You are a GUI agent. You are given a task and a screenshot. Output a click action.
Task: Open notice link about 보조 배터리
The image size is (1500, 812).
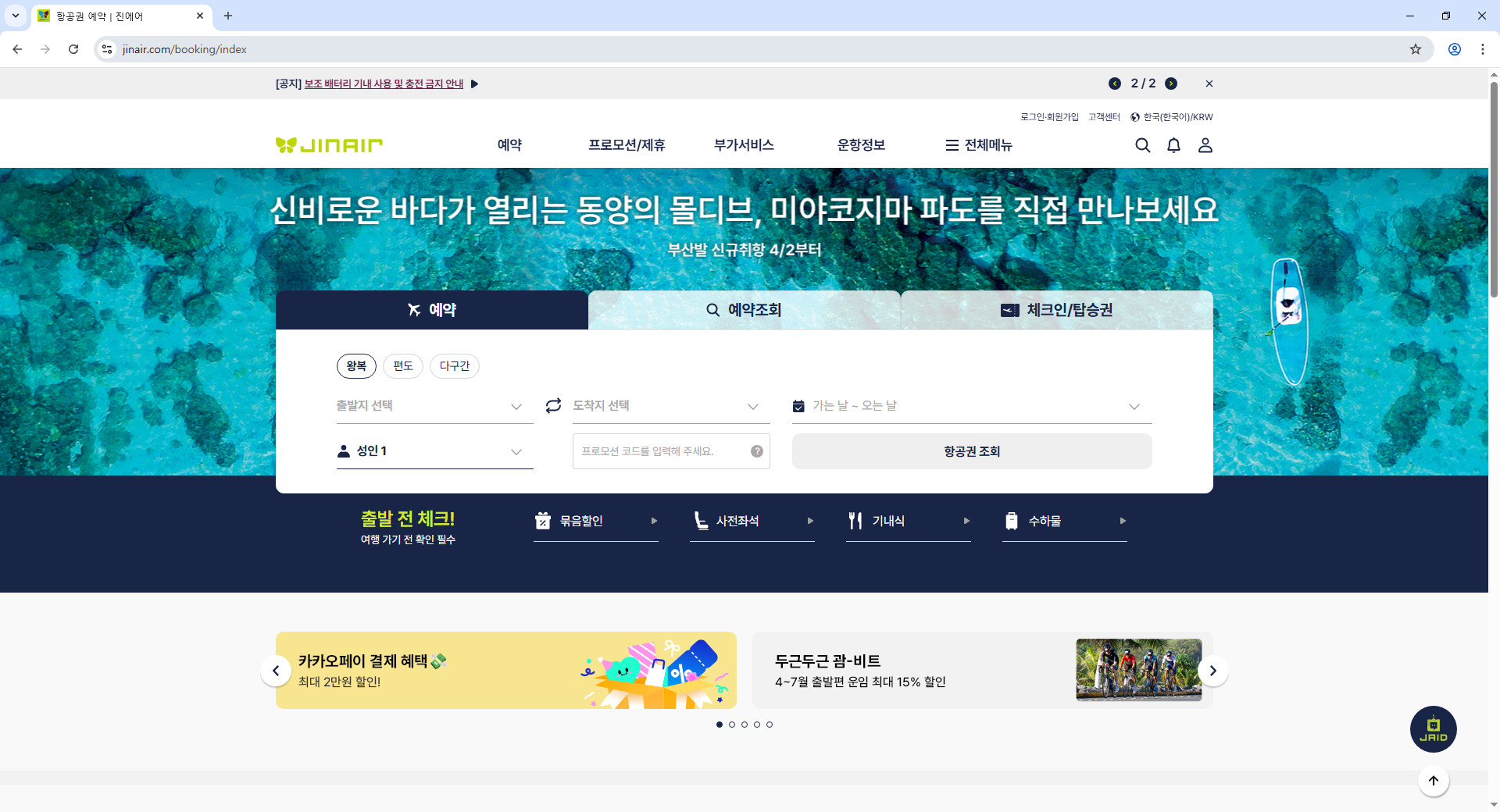384,84
